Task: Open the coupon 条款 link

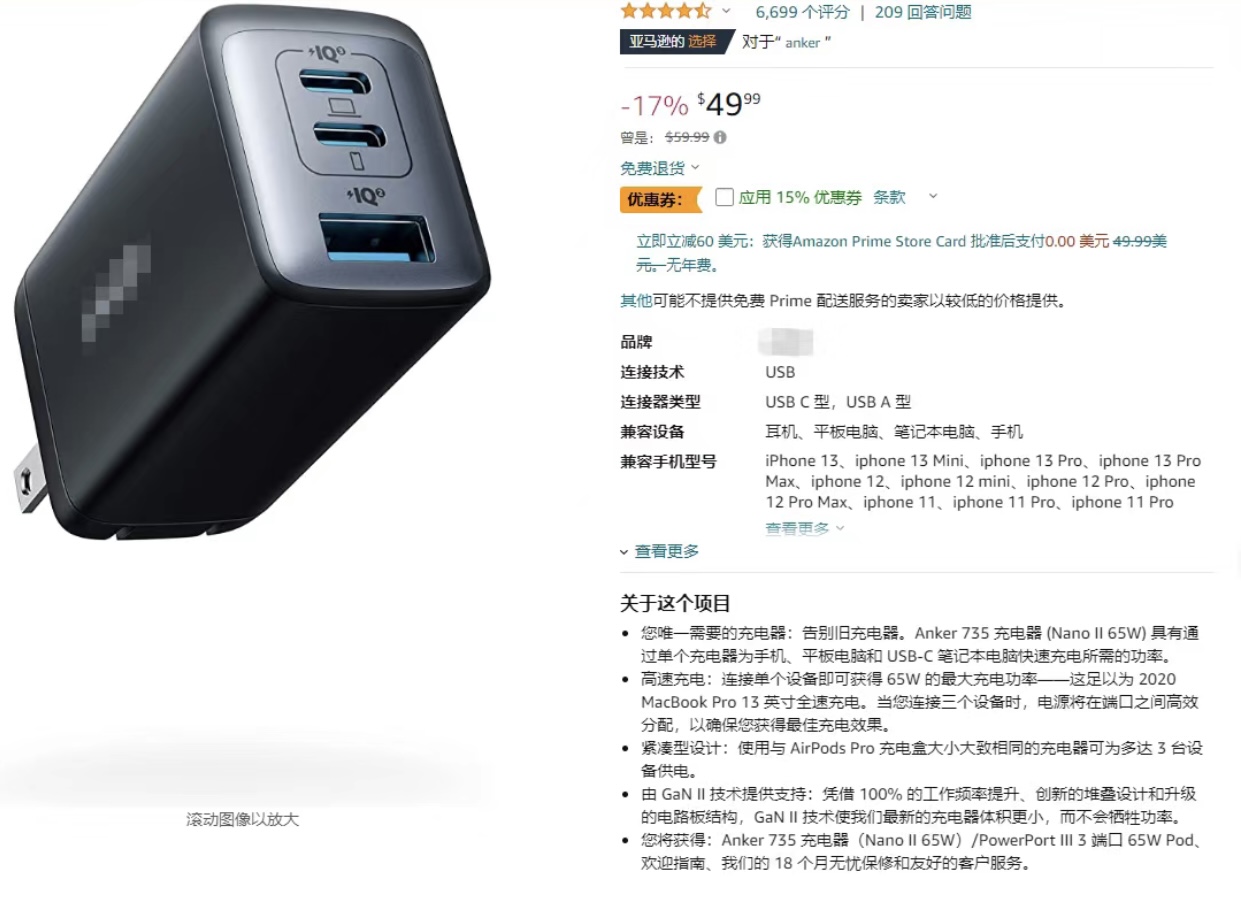Action: click(x=889, y=197)
